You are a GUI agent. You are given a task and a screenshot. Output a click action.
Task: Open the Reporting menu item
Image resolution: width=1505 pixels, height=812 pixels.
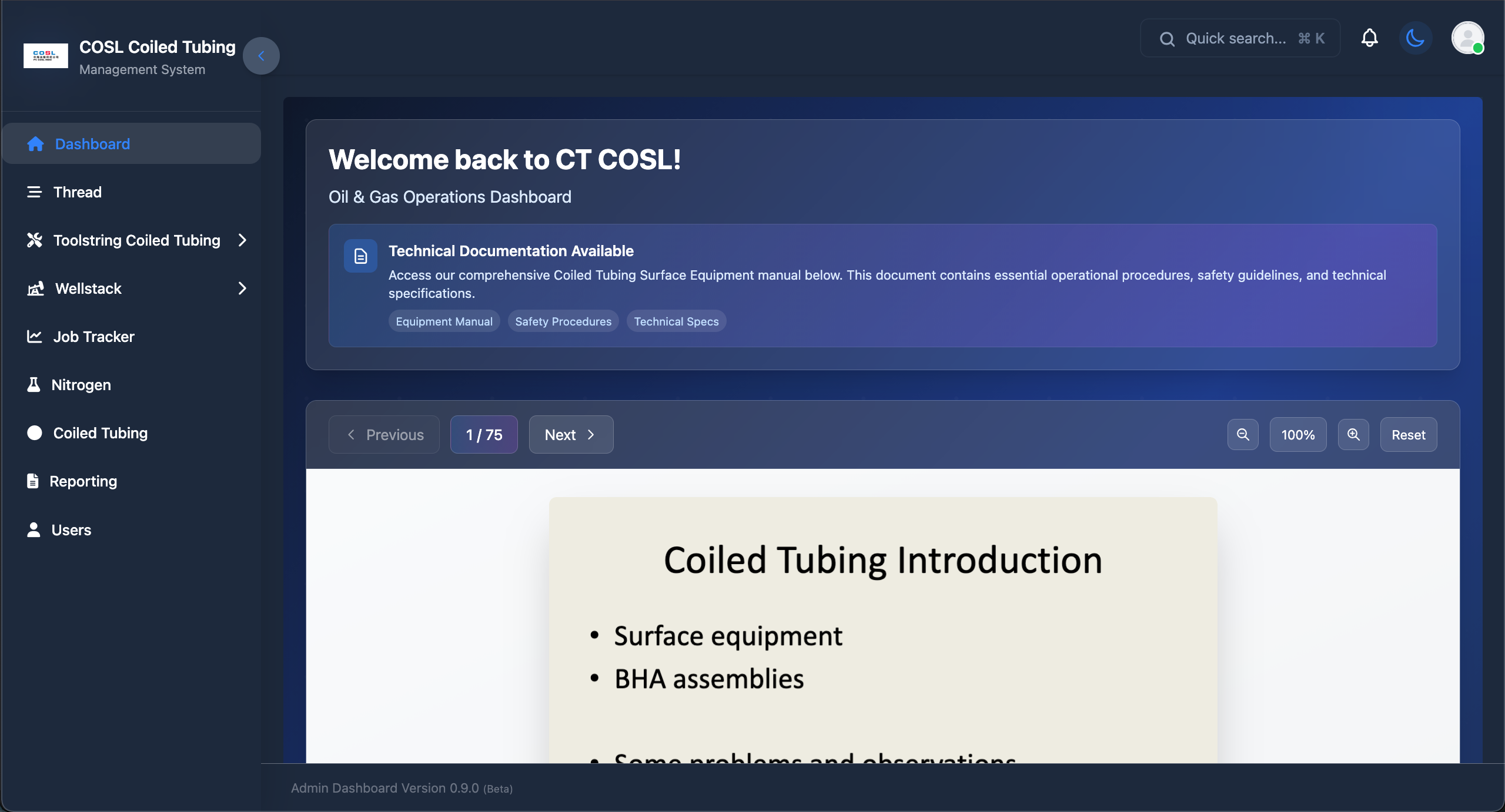83,481
